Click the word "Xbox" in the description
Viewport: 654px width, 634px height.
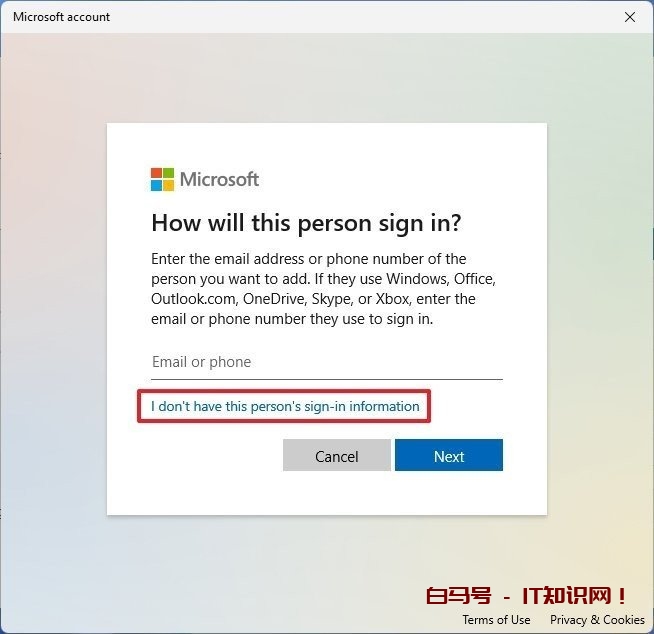click(392, 299)
